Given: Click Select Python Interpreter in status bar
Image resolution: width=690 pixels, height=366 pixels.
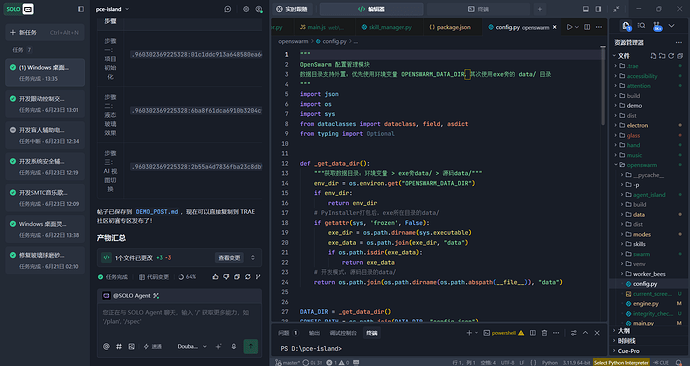Looking at the screenshot, I should click(x=621, y=362).
